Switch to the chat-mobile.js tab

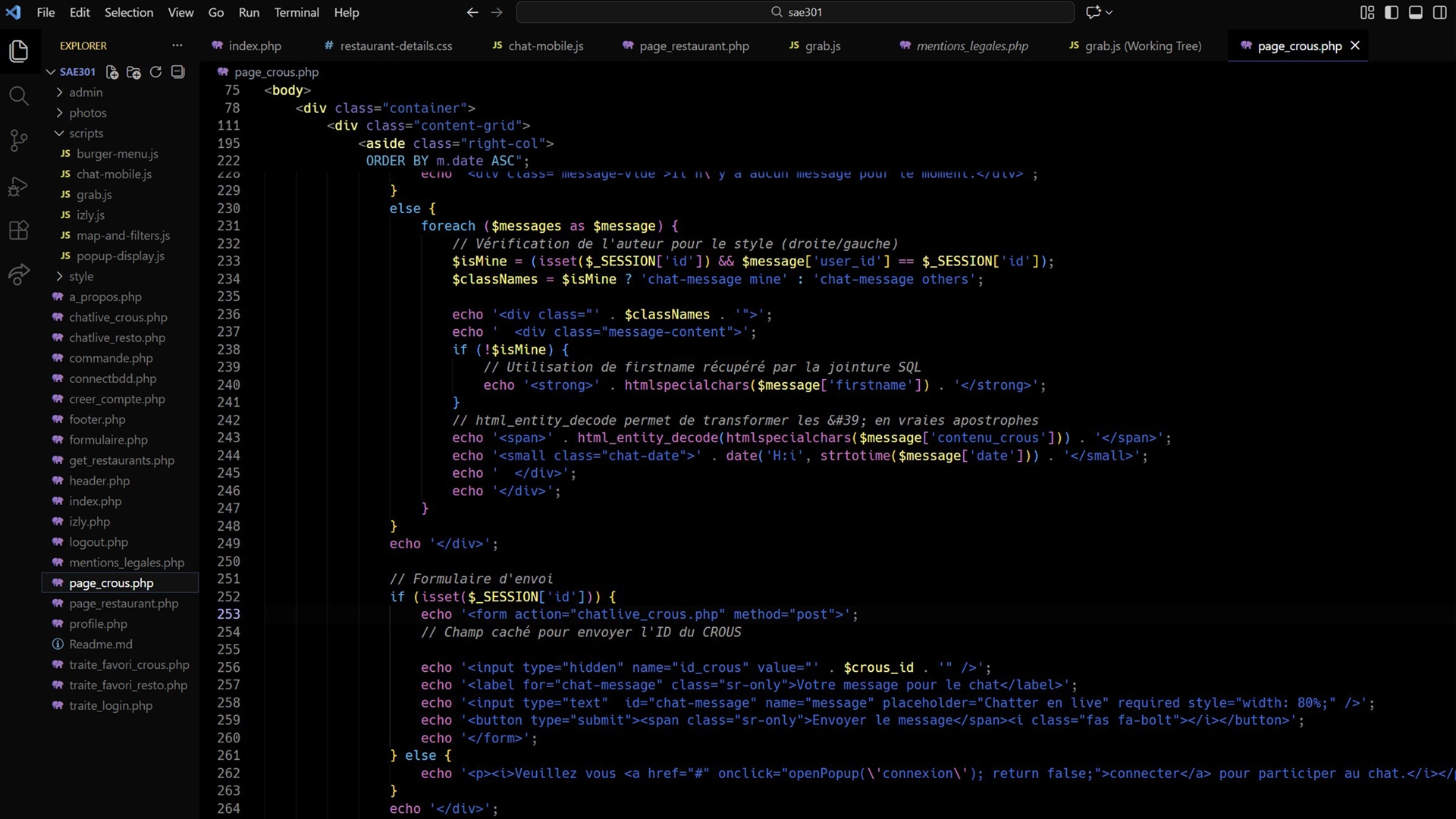tap(538, 46)
